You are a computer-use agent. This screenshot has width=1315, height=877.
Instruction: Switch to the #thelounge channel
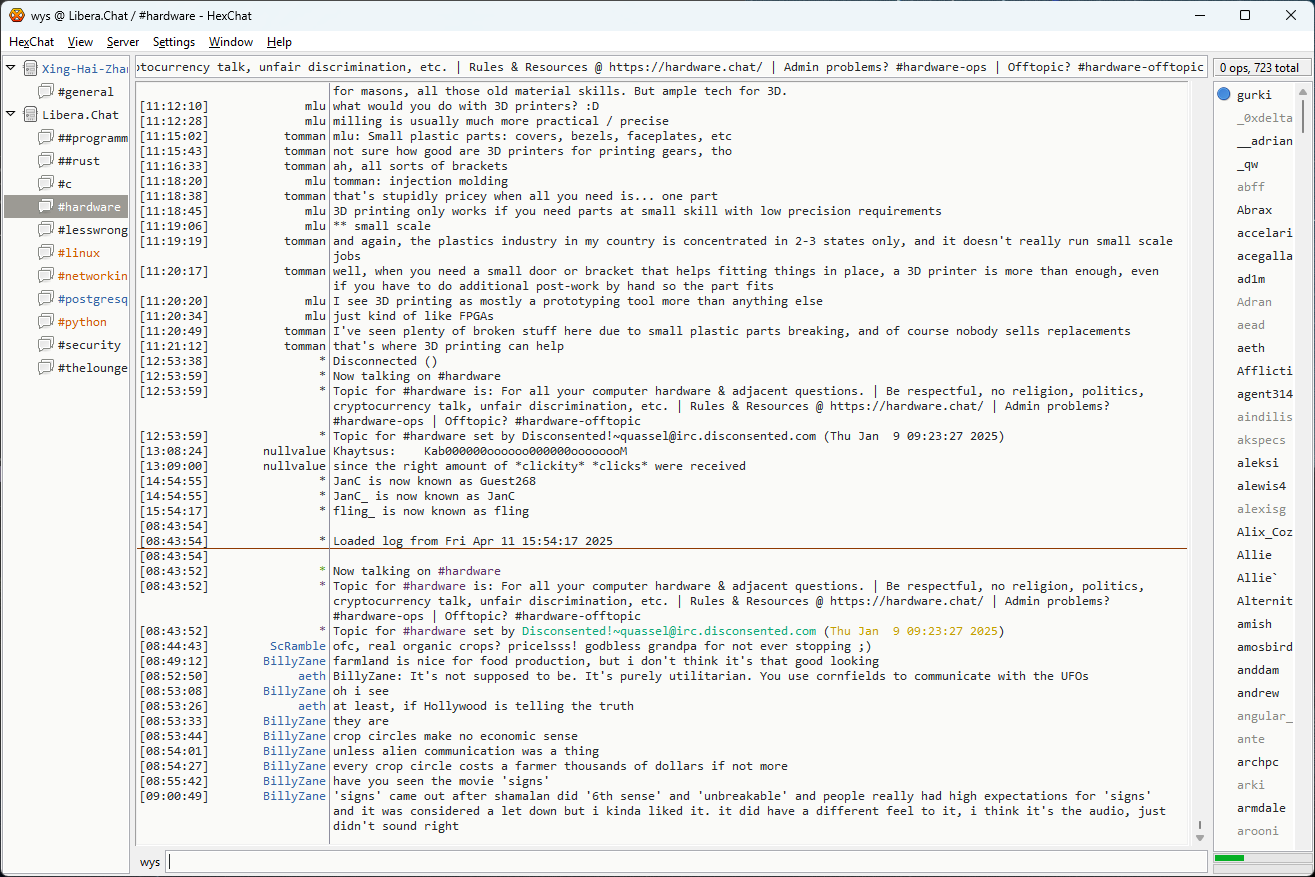point(92,368)
